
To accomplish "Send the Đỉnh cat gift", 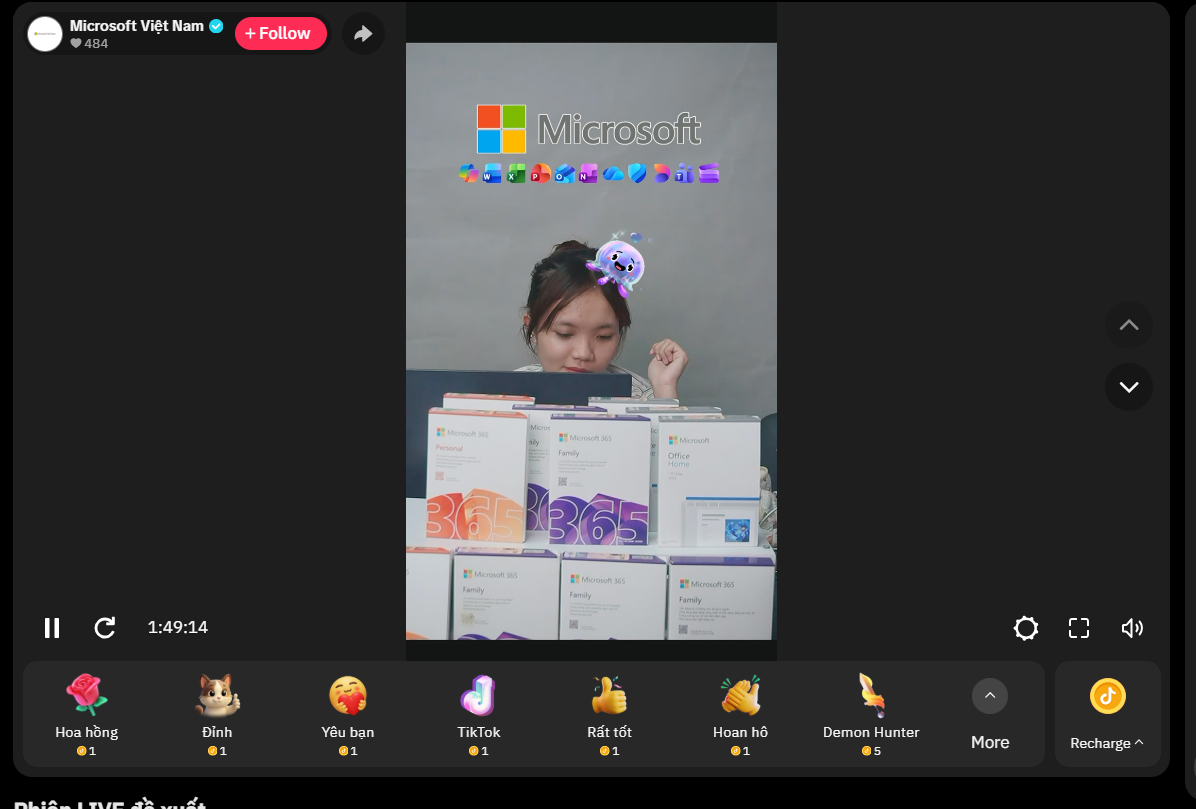I will [x=217, y=714].
